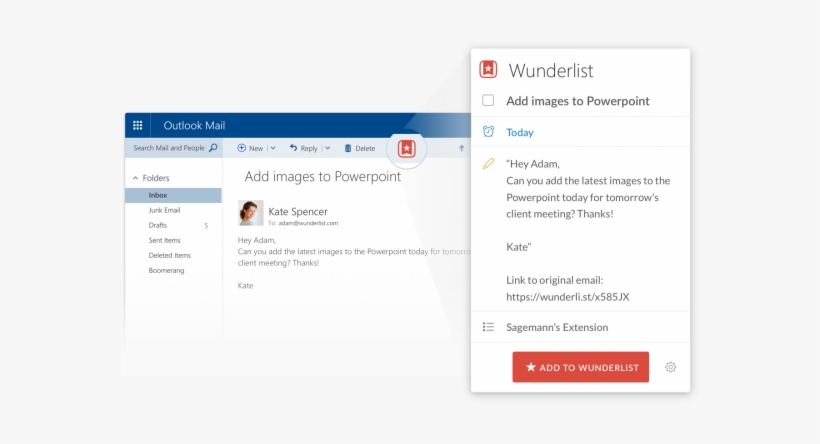
Task: Click the search magnifier icon
Action: pos(213,148)
